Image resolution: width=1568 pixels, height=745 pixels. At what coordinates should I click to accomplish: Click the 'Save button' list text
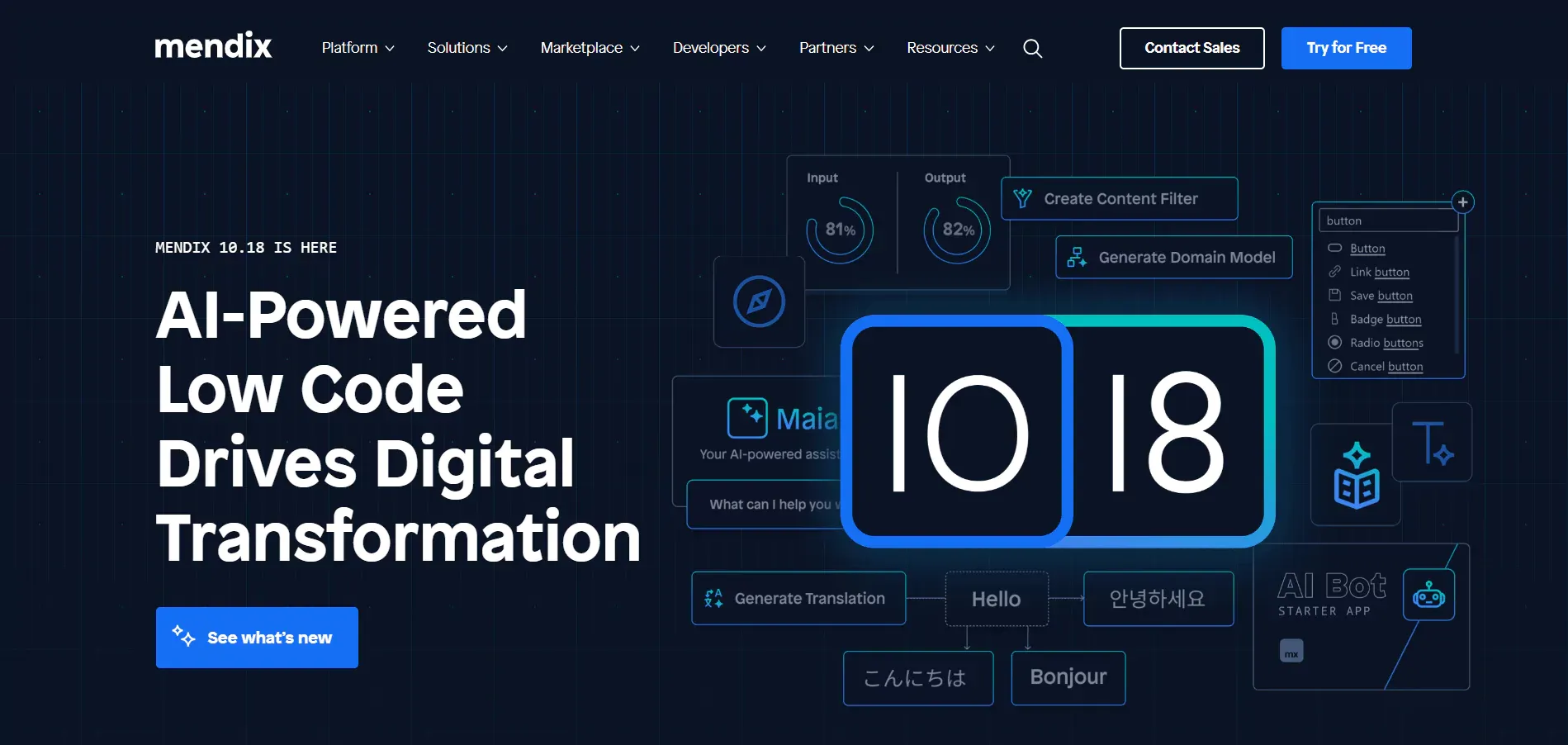pyautogui.click(x=1381, y=296)
